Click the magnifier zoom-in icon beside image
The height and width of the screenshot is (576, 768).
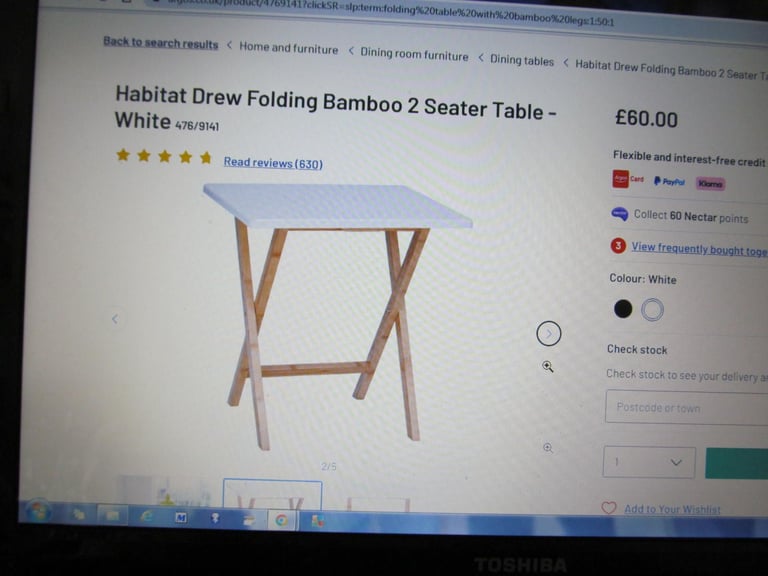[x=548, y=366]
